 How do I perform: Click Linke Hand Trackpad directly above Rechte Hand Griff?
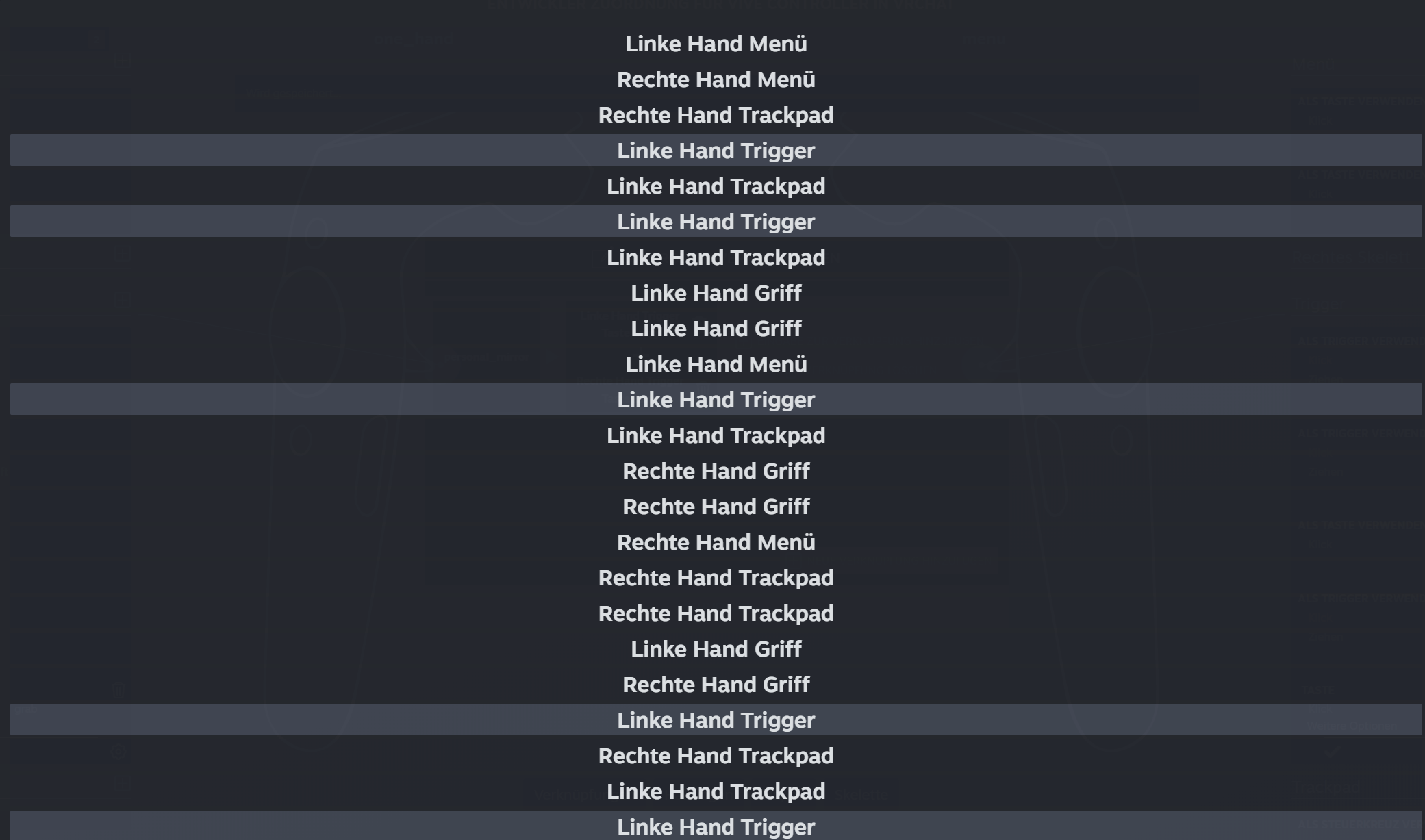click(x=716, y=435)
